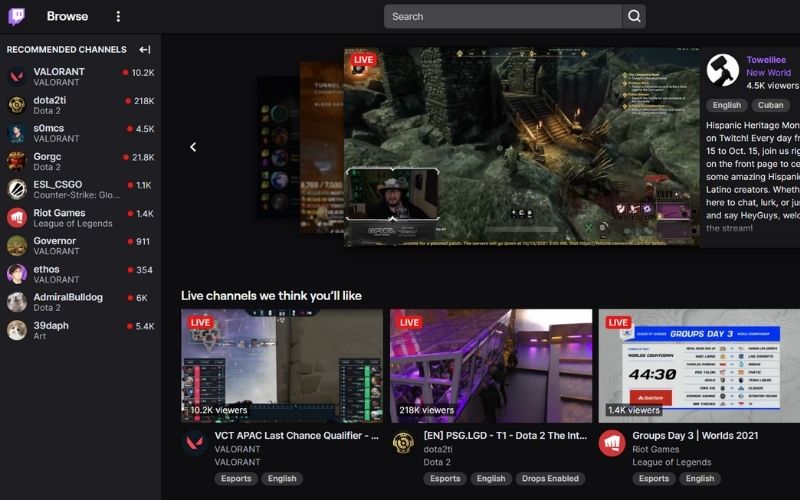
Task: Click Esports tag under PSG.LGD stream
Action: tap(445, 478)
